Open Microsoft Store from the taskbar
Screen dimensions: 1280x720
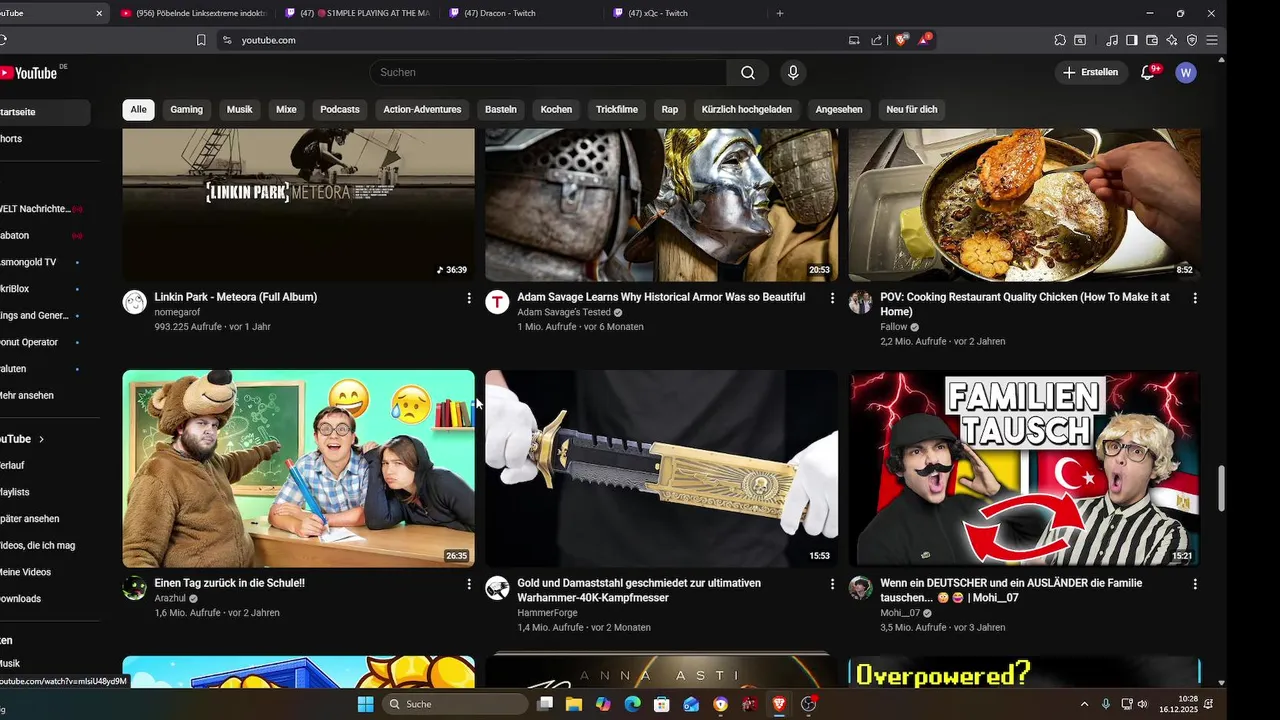[661, 704]
